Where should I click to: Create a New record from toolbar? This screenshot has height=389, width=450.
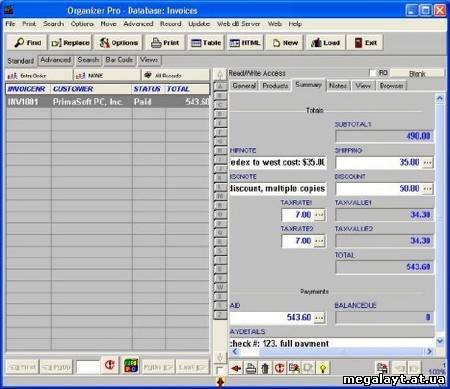(x=285, y=43)
